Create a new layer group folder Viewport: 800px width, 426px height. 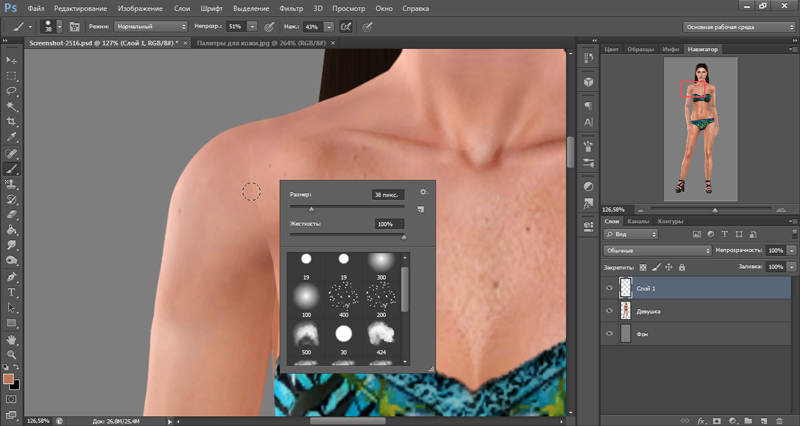(748, 420)
